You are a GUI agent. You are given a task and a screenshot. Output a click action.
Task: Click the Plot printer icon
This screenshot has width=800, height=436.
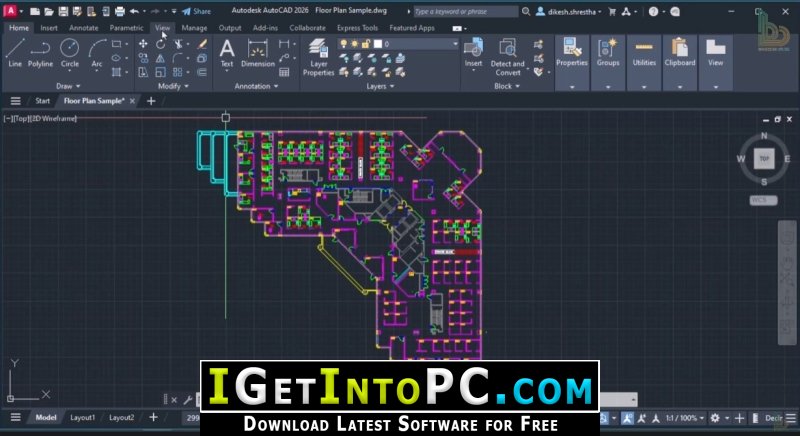(x=120, y=11)
